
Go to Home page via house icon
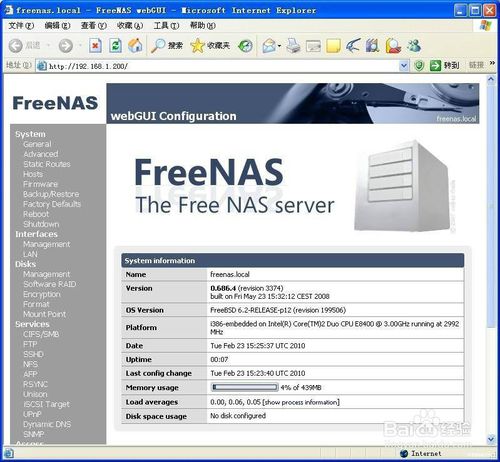click(135, 46)
